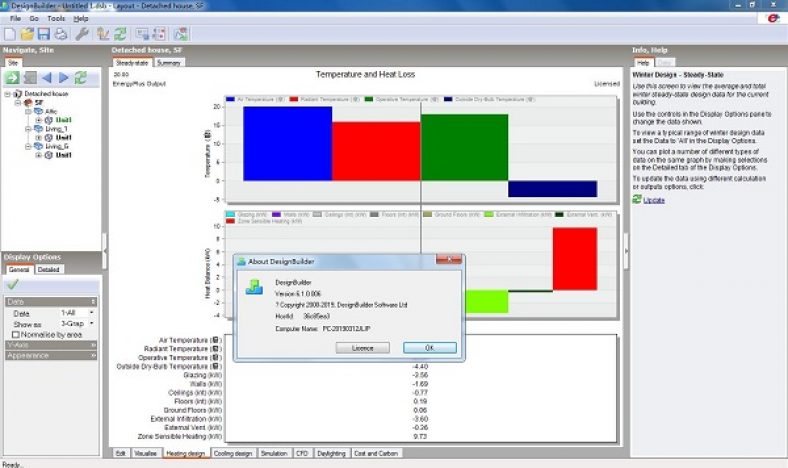Select the Living_1 zone icon
This screenshot has height=468, width=788.
pyautogui.click(x=38, y=129)
